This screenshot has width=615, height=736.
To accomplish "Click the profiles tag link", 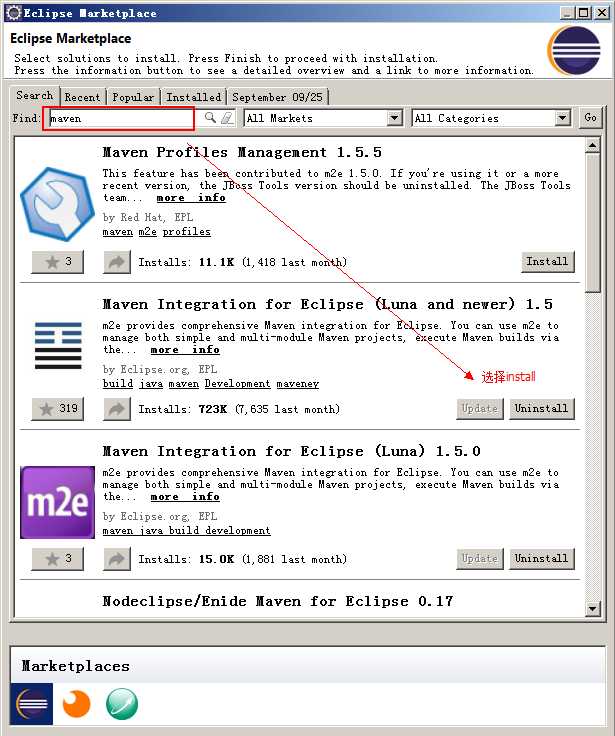I will coord(186,232).
